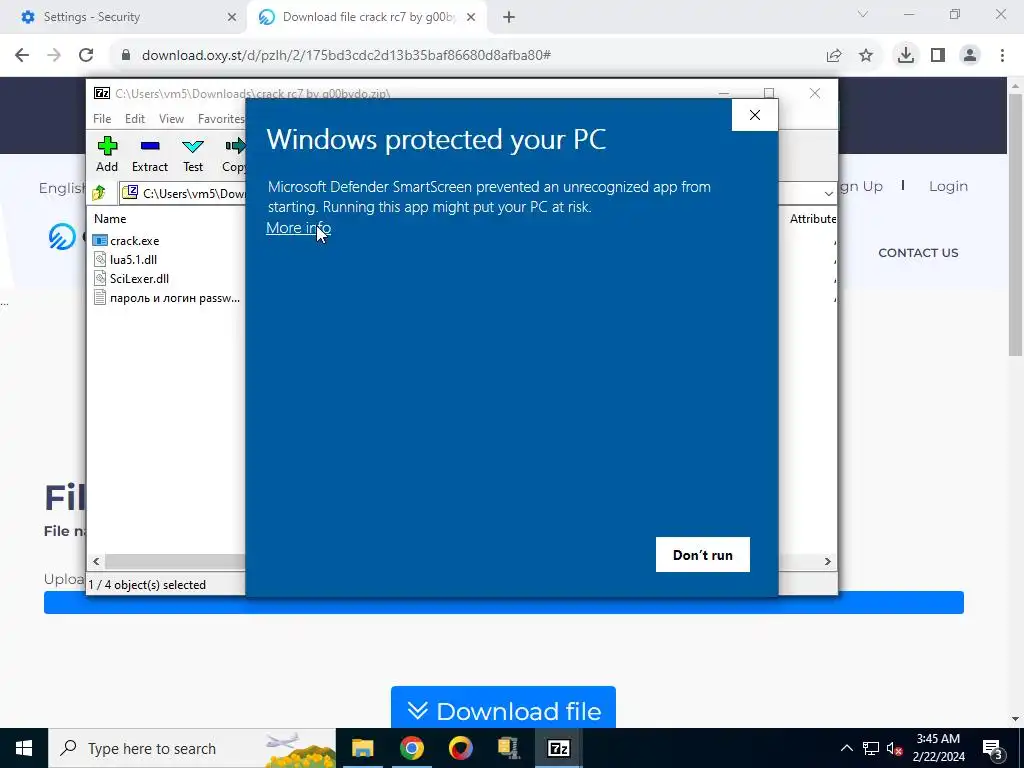Open Chrome from the taskbar
1024x768 pixels.
[x=411, y=748]
